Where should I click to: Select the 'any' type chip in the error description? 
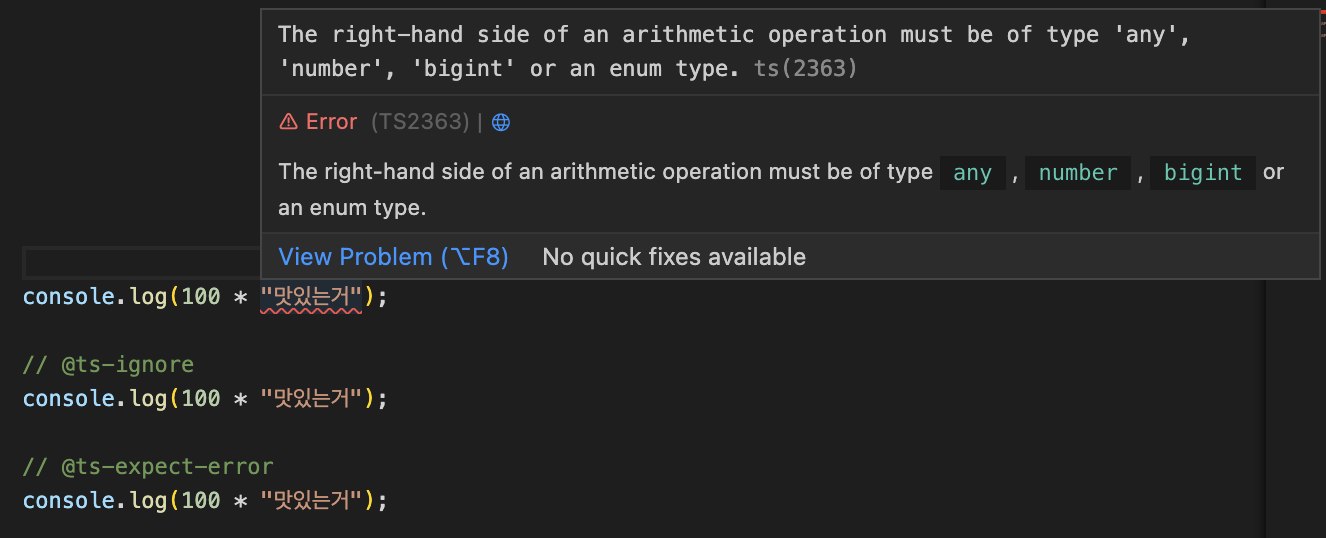tap(972, 173)
